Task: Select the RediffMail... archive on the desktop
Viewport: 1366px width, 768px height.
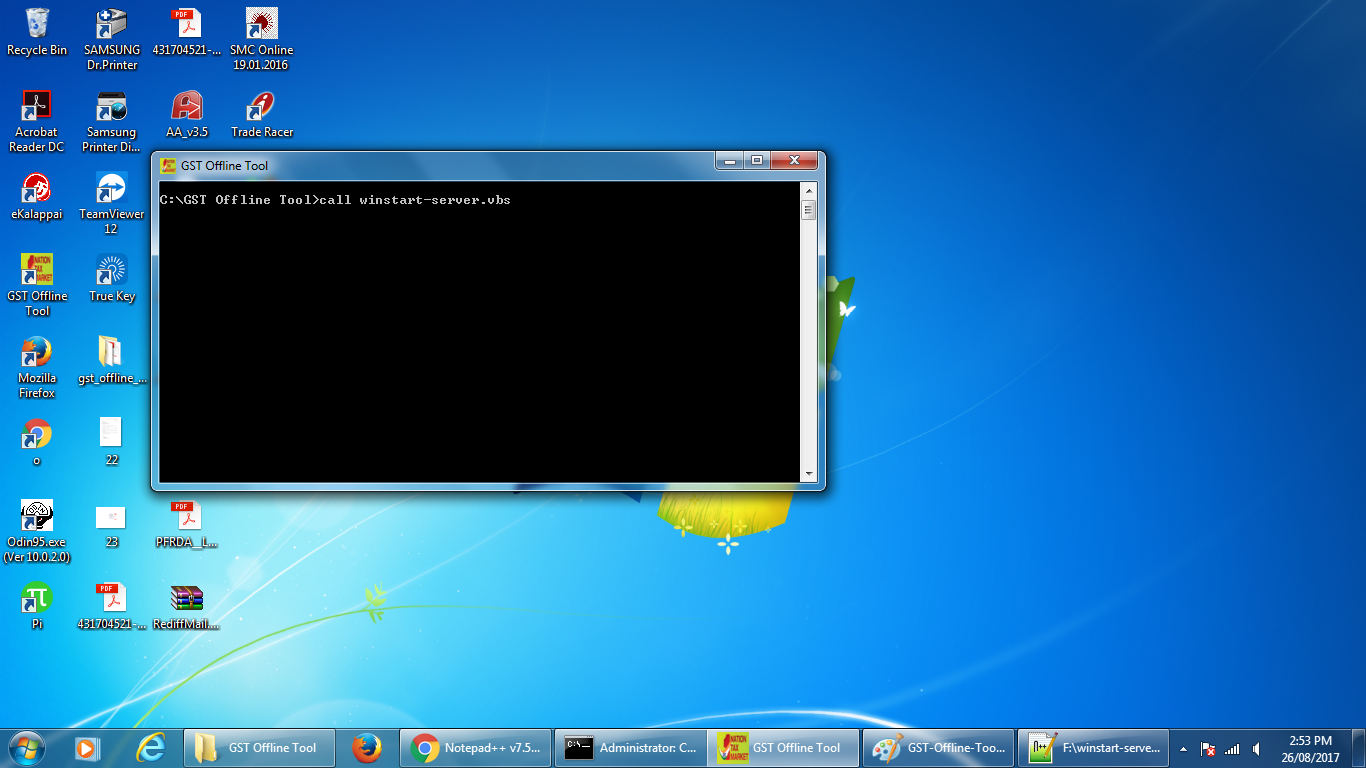Action: [x=187, y=606]
